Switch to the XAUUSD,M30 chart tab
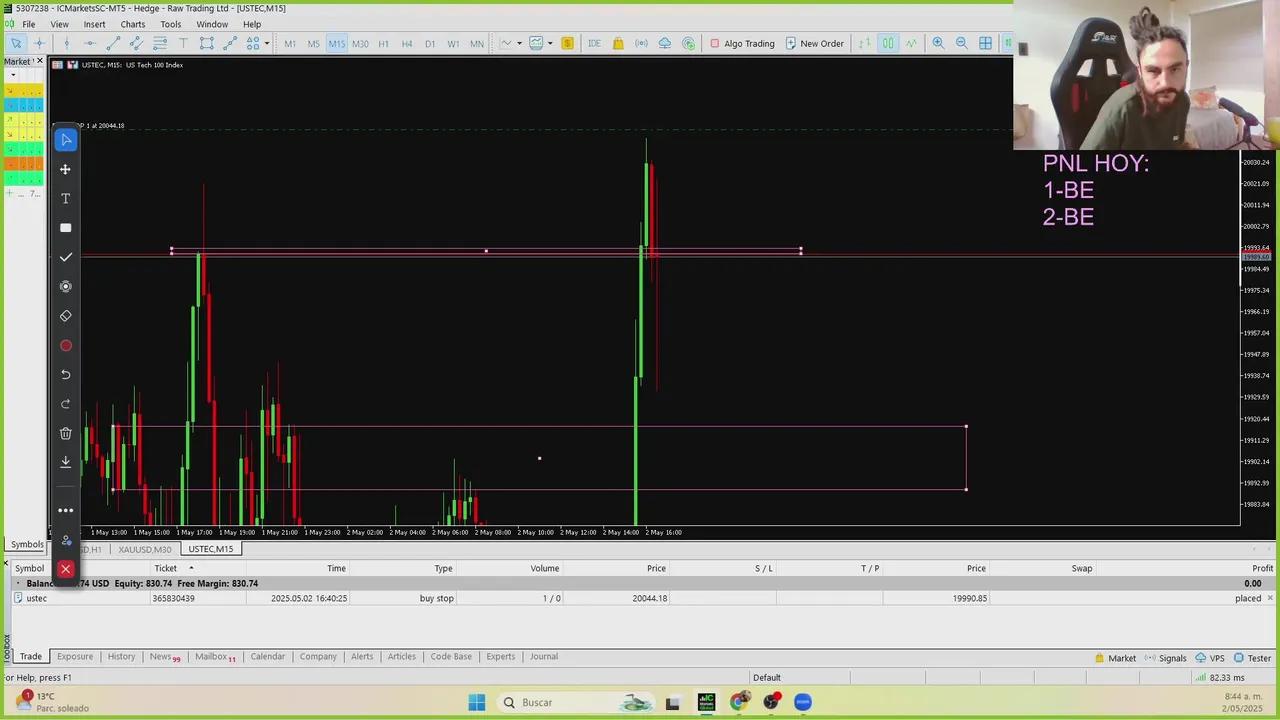Image resolution: width=1280 pixels, height=720 pixels. tap(145, 549)
